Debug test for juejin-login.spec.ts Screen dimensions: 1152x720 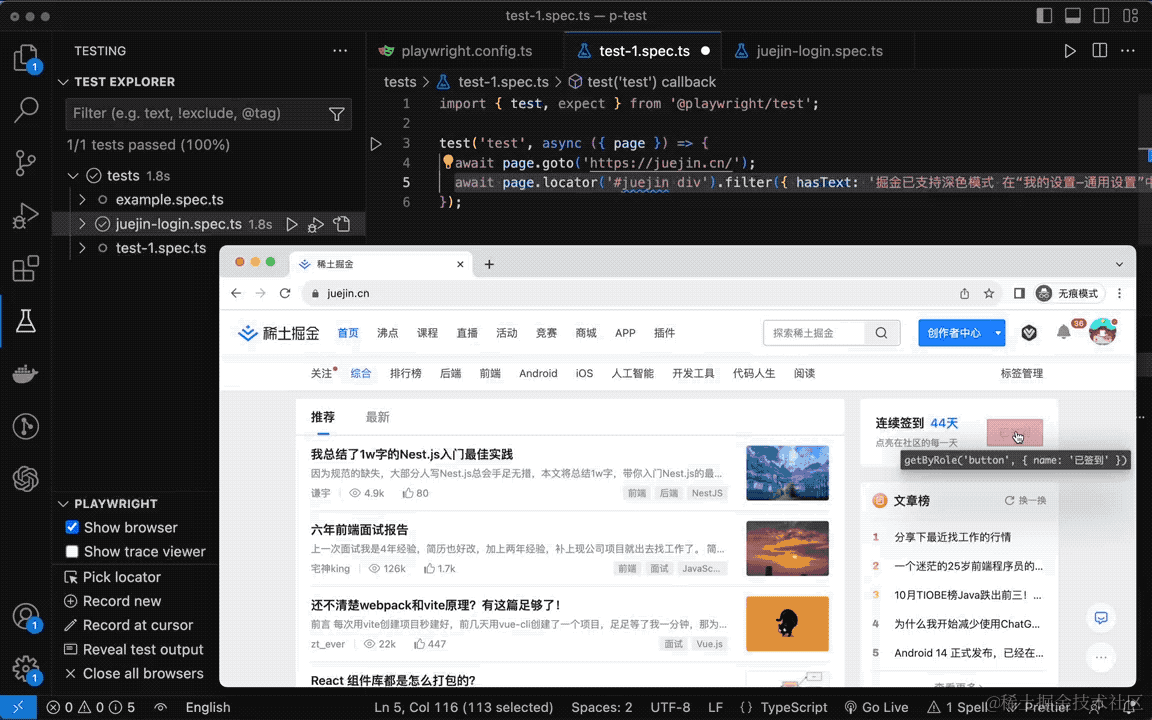(316, 224)
